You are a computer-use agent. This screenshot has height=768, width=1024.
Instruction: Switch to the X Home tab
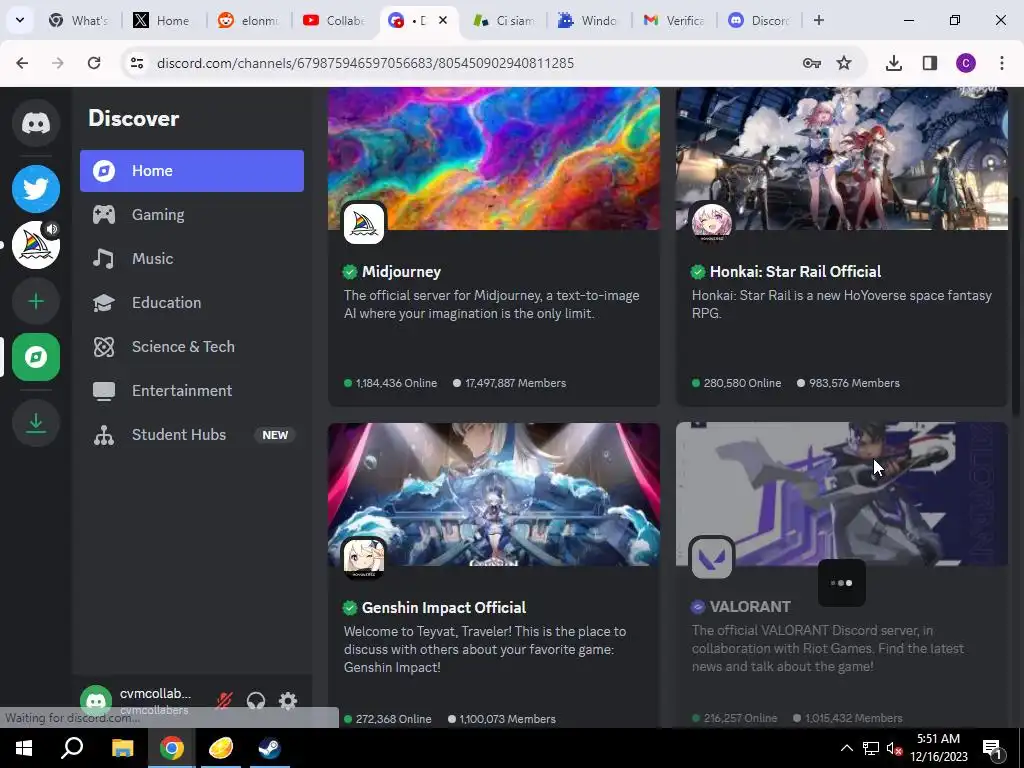[161, 20]
